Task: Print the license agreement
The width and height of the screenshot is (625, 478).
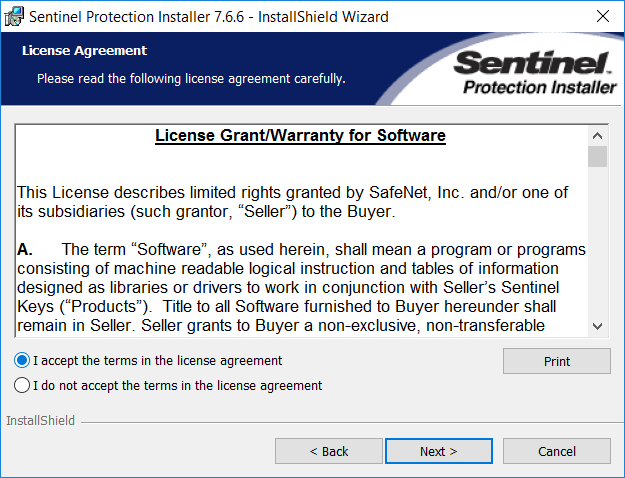Action: click(x=557, y=361)
